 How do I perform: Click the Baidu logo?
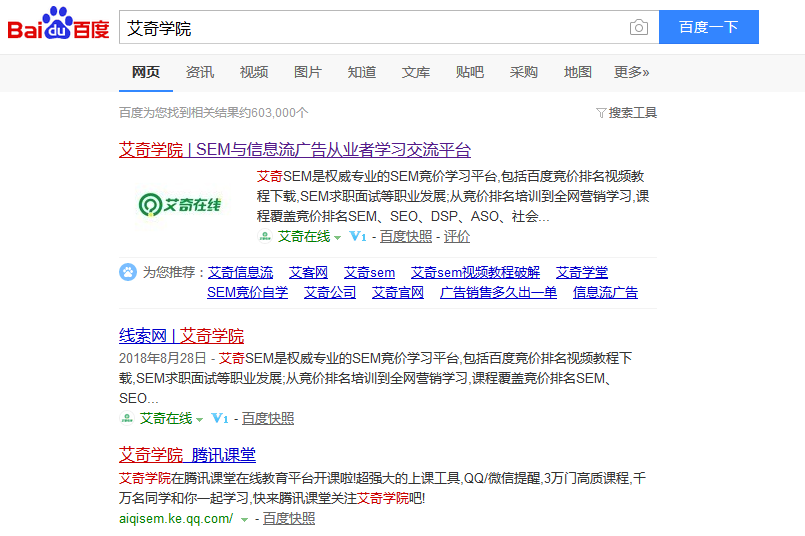pos(58,24)
